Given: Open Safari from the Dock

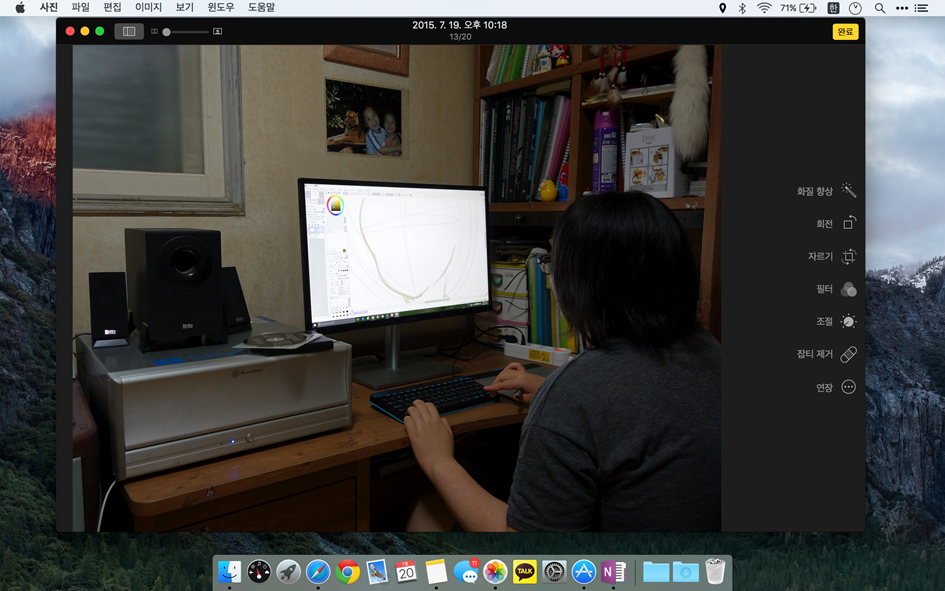Looking at the screenshot, I should (x=318, y=571).
